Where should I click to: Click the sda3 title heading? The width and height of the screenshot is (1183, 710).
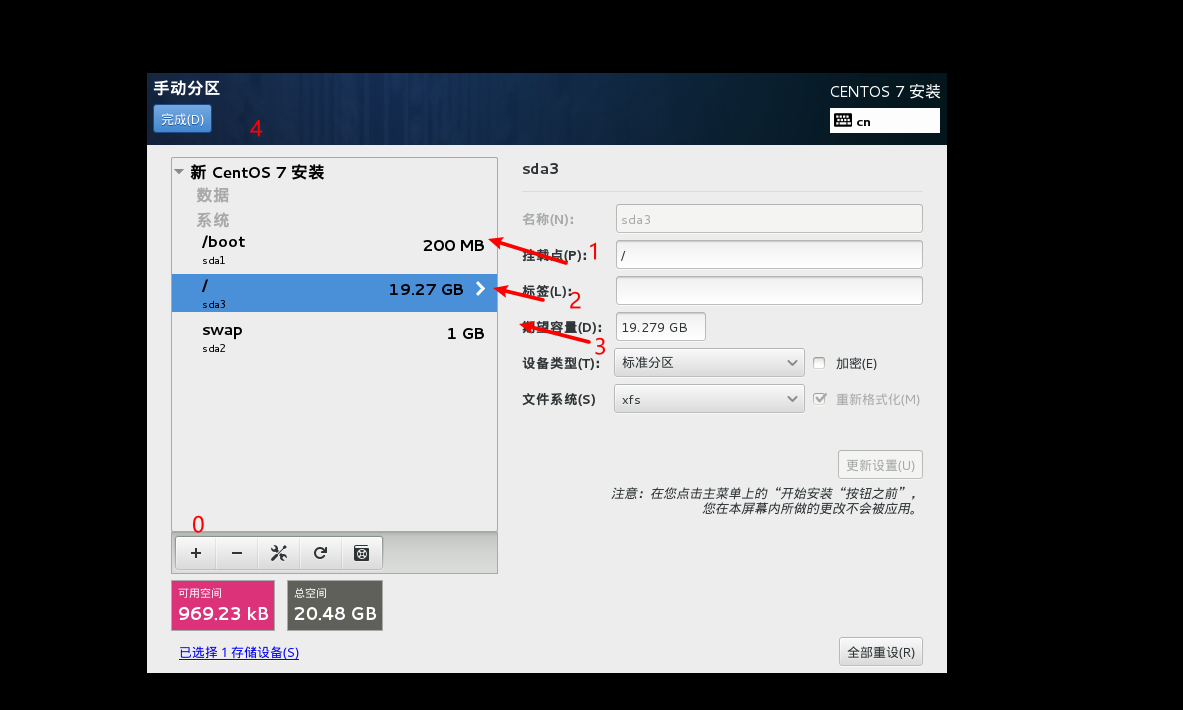tap(540, 169)
